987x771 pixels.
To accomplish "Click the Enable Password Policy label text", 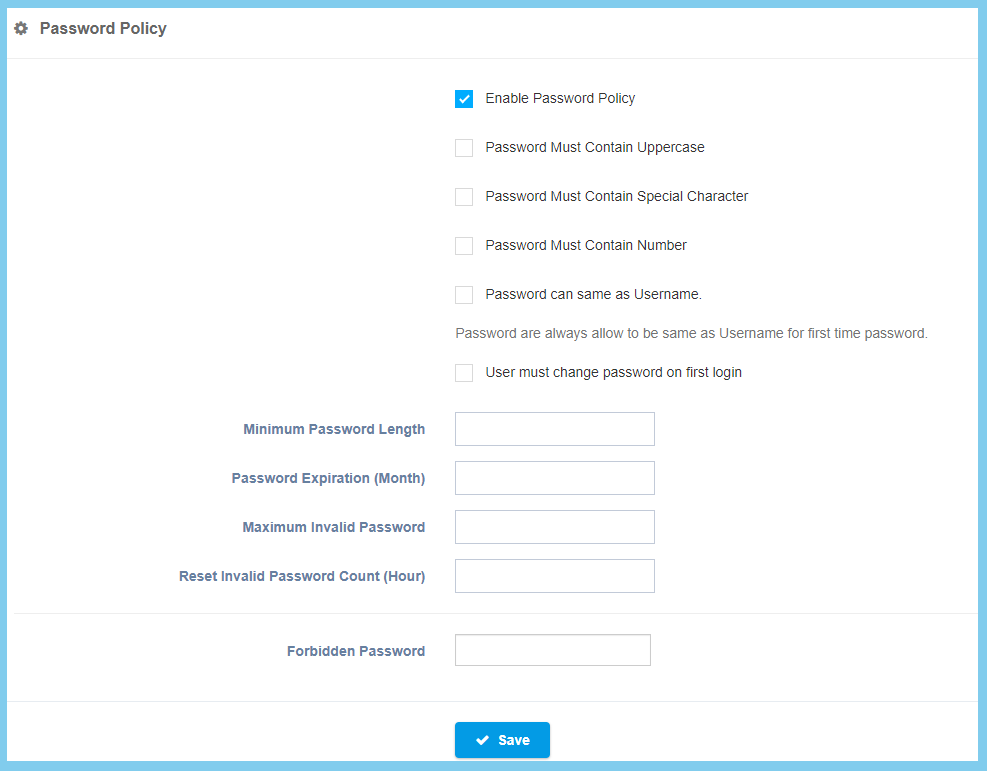I will 560,99.
